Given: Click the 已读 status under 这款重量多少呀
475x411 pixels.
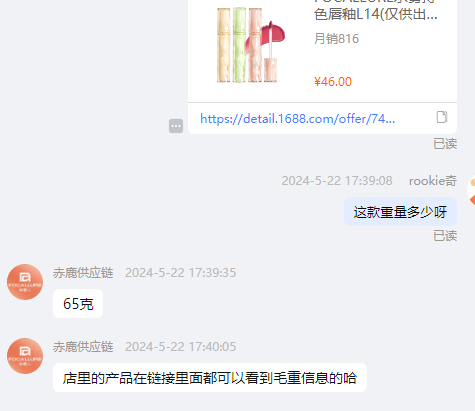Looking at the screenshot, I should (x=445, y=236).
